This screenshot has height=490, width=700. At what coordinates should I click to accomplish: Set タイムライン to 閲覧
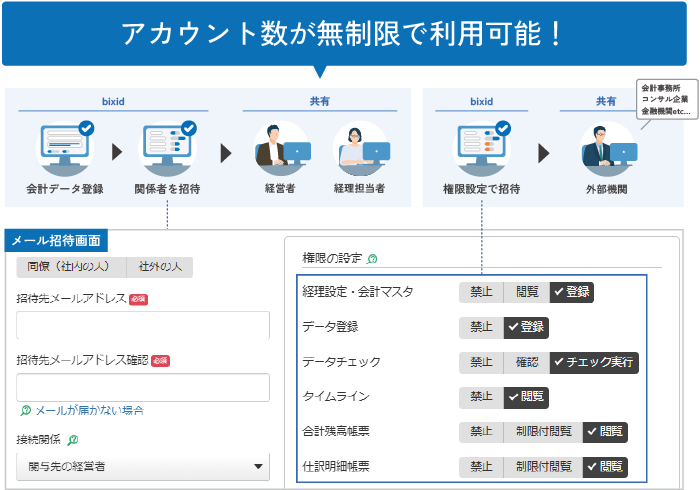pos(526,398)
